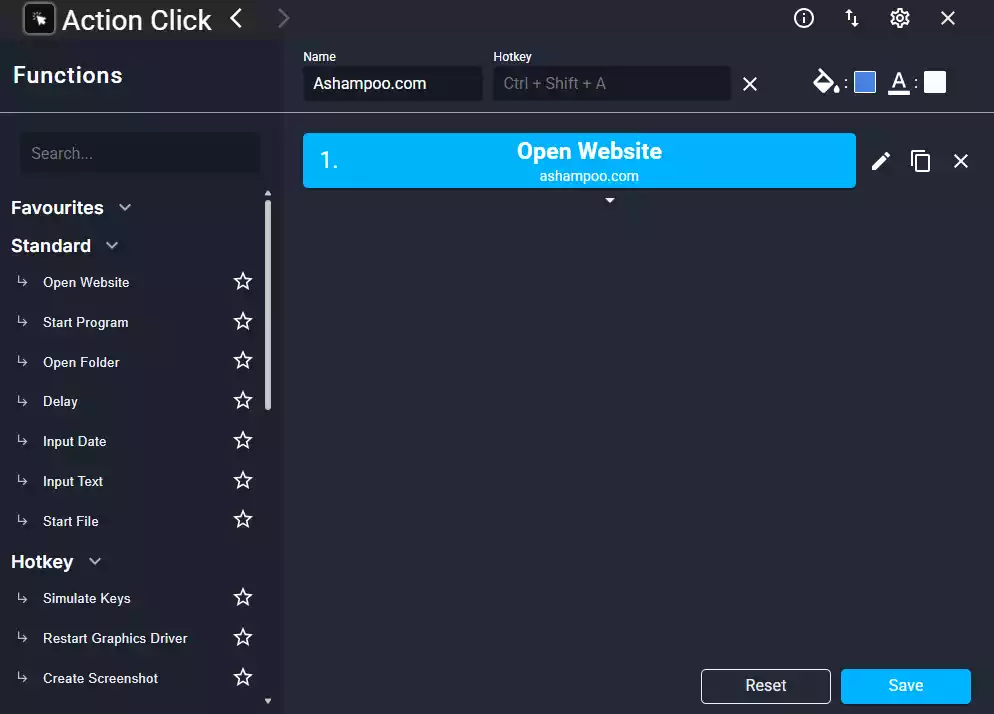Screen dimensions: 994x714
Task: Click the Action Click app logo
Action: click(39, 19)
